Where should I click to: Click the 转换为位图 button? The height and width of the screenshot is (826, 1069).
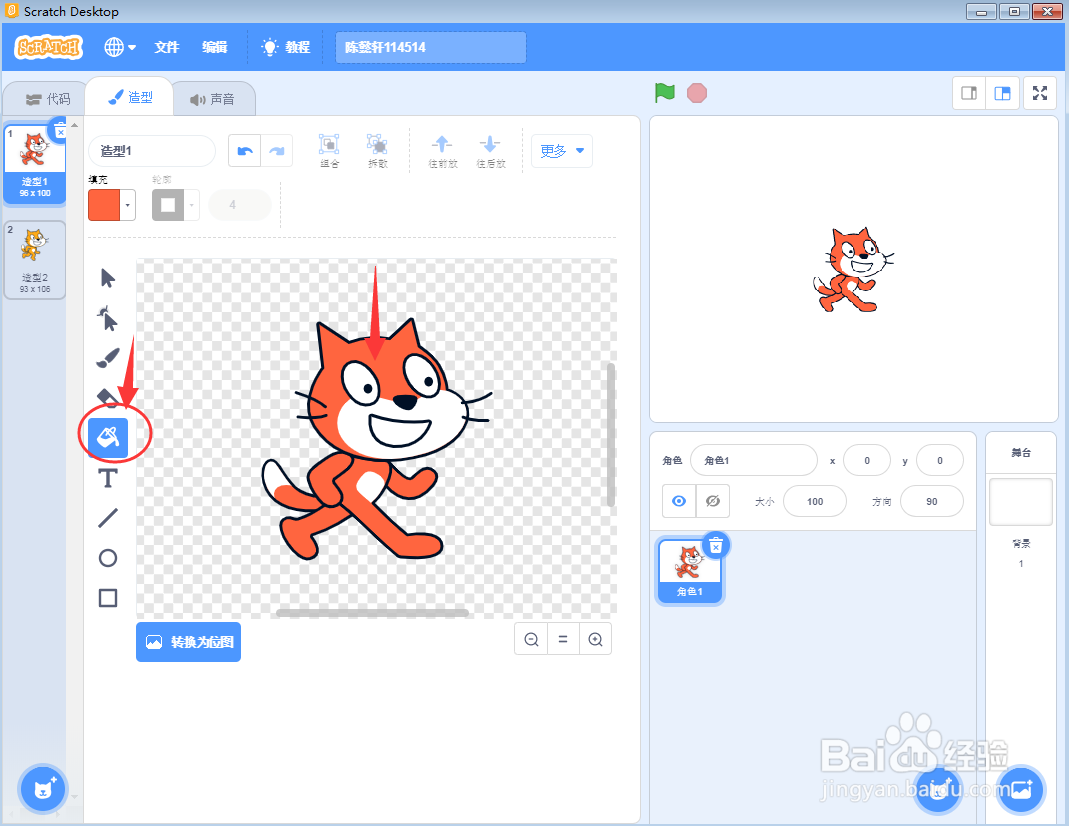[188, 642]
